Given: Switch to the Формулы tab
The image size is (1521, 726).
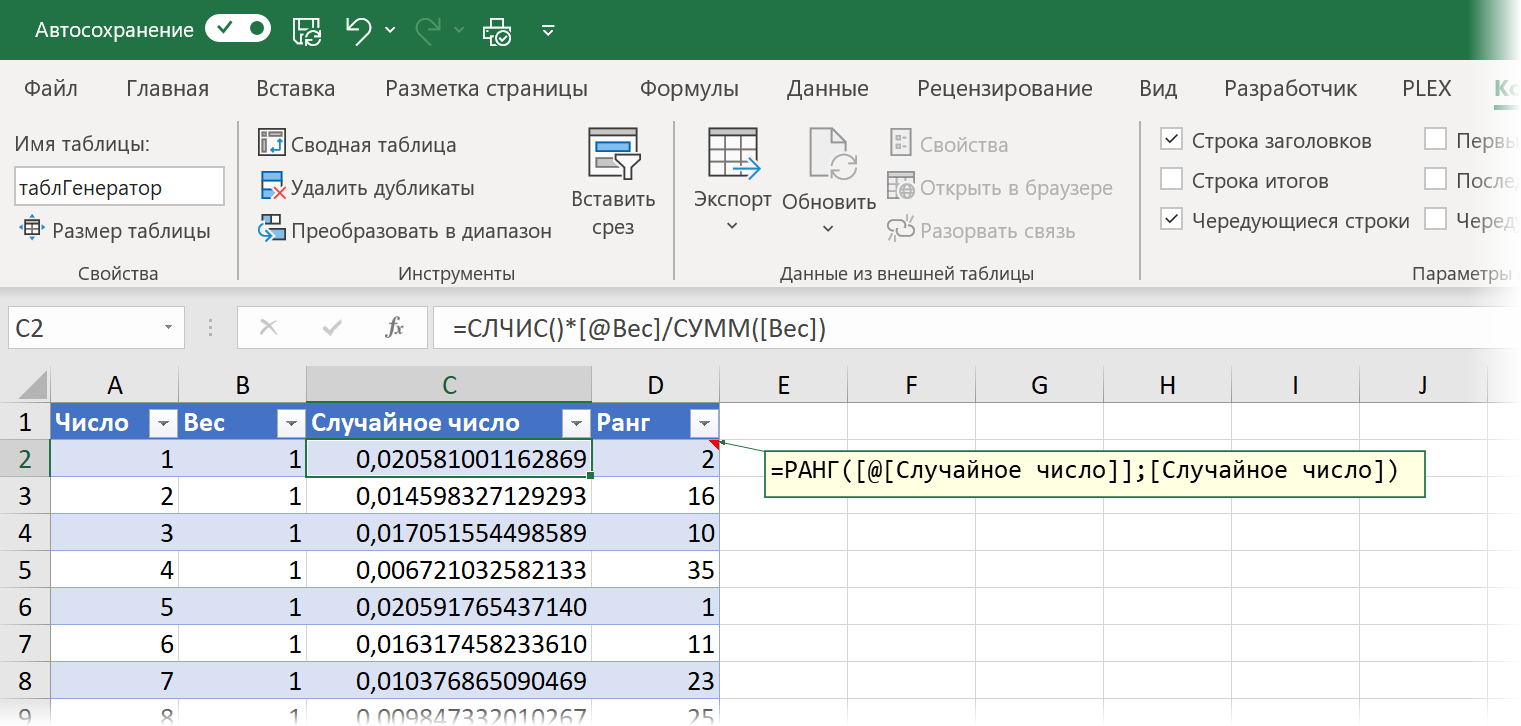Looking at the screenshot, I should (689, 88).
